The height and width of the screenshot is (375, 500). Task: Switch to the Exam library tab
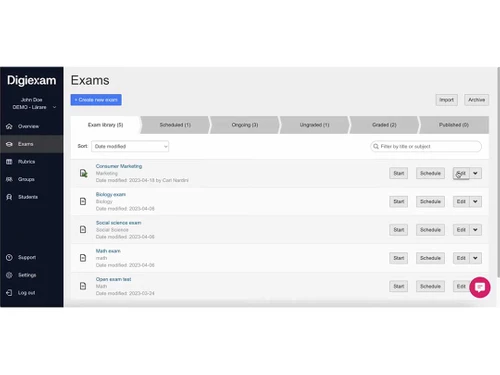pos(105,125)
